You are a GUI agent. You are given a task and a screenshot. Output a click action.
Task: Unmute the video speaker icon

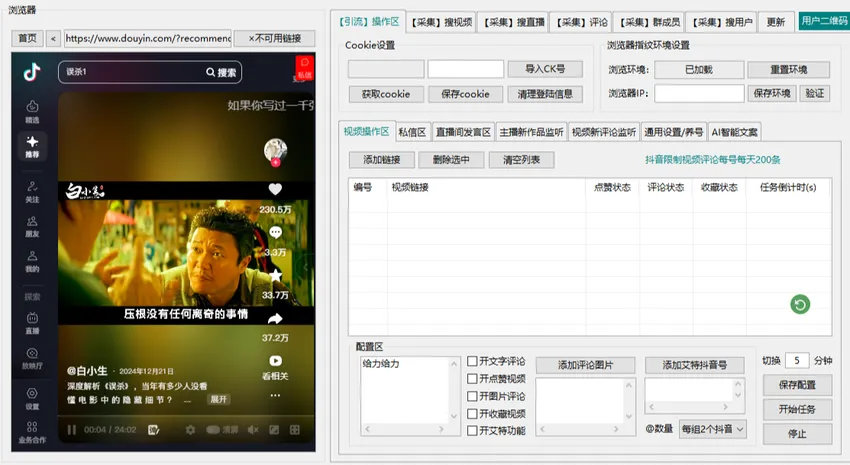pyautogui.click(x=253, y=430)
